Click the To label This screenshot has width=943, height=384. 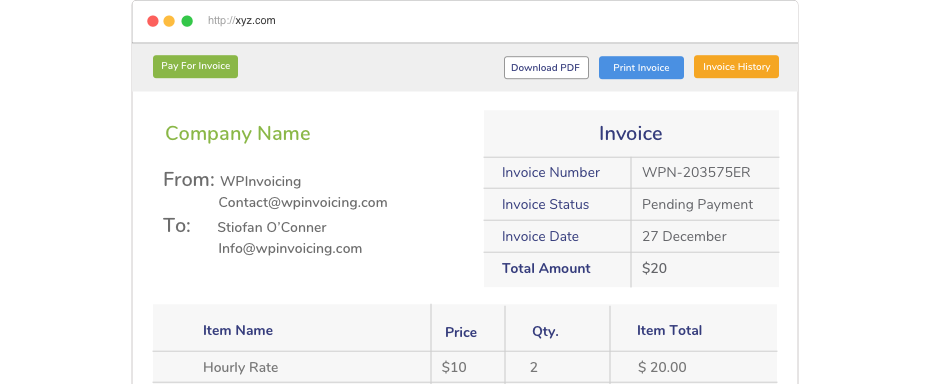177,225
